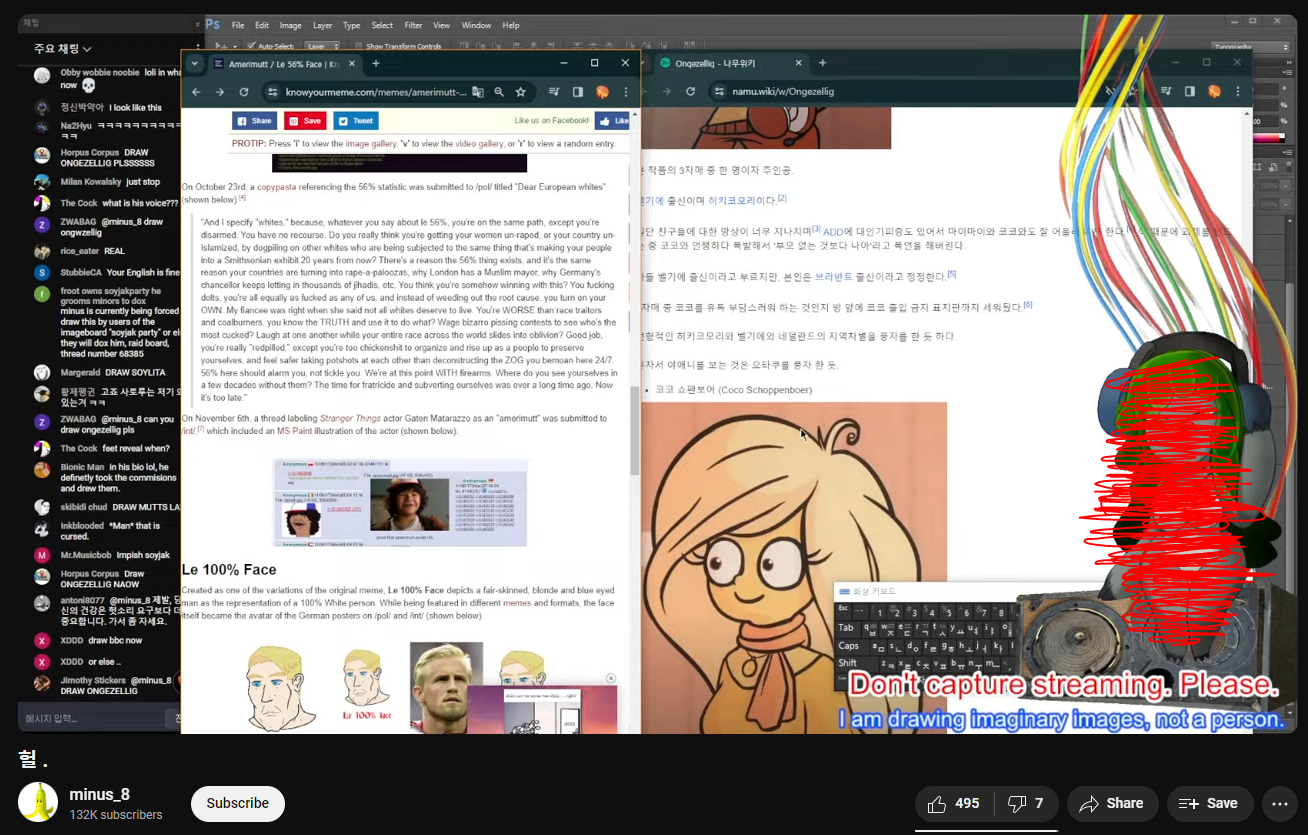Bookmark the knowyourmeme page with the star

(521, 92)
